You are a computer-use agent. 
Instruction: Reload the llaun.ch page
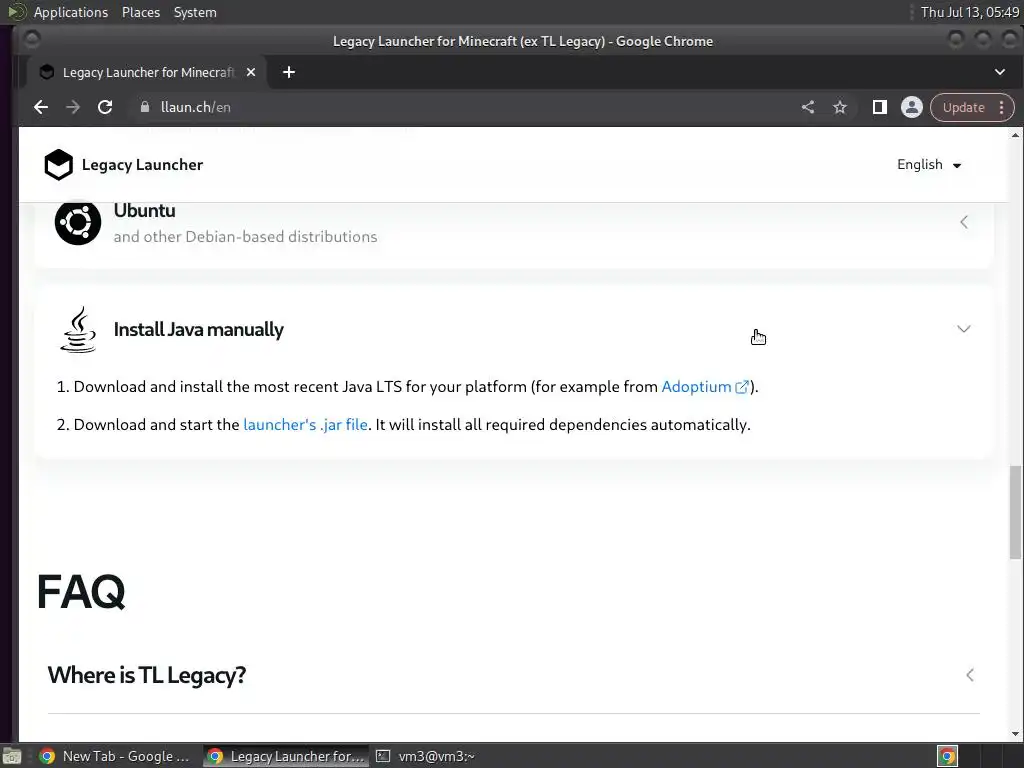coord(104,107)
